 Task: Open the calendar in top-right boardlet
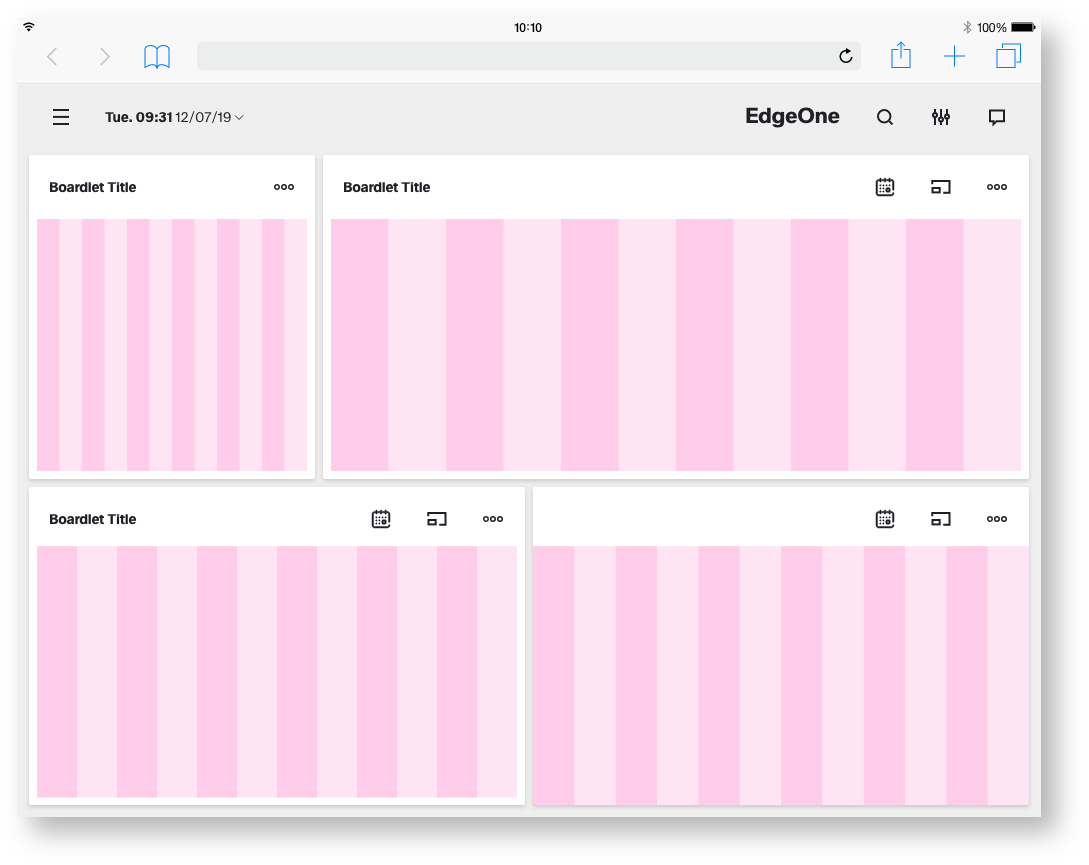pyautogui.click(x=885, y=187)
